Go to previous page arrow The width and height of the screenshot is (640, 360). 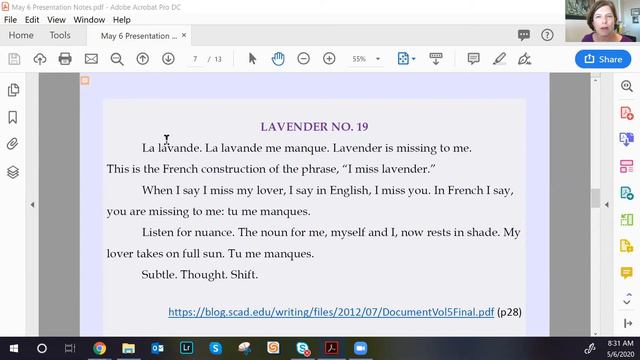point(142,59)
